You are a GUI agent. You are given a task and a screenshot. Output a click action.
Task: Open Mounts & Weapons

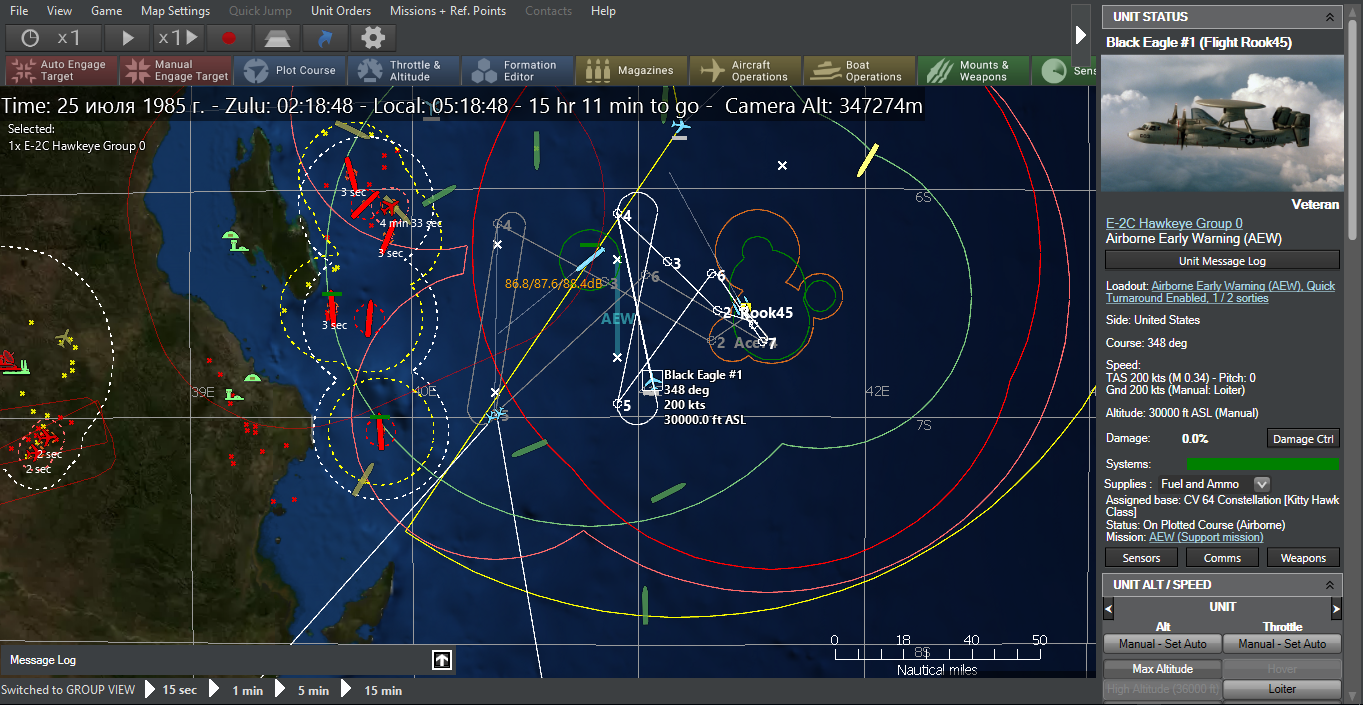tap(974, 71)
